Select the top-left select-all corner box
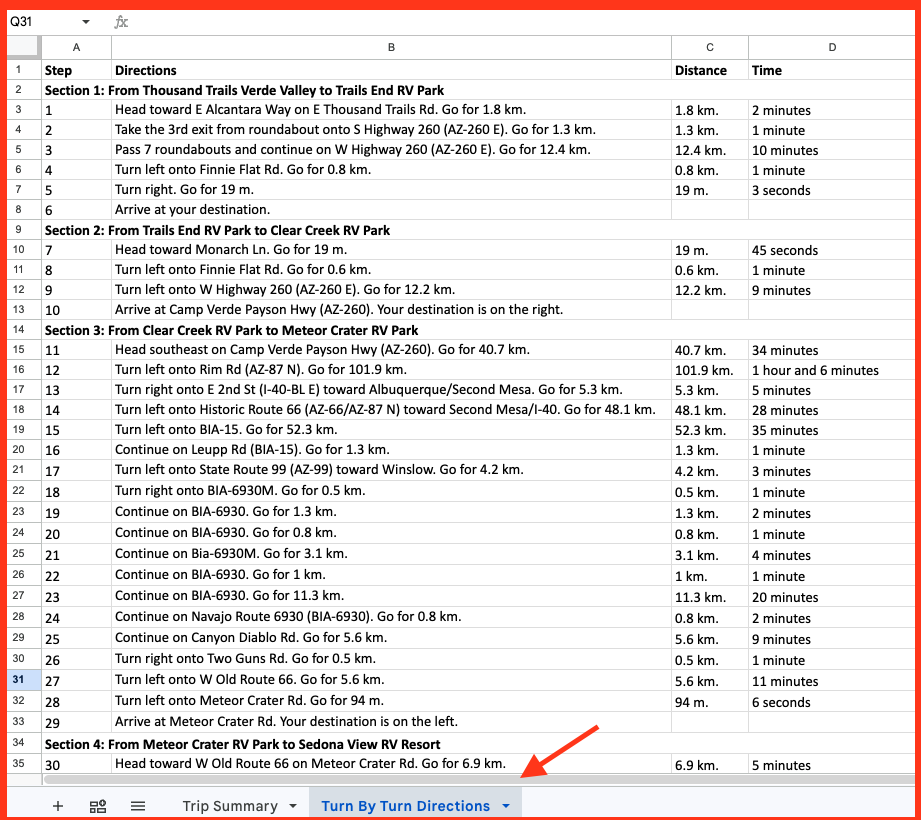Viewport: 921px width, 820px height. [23, 47]
